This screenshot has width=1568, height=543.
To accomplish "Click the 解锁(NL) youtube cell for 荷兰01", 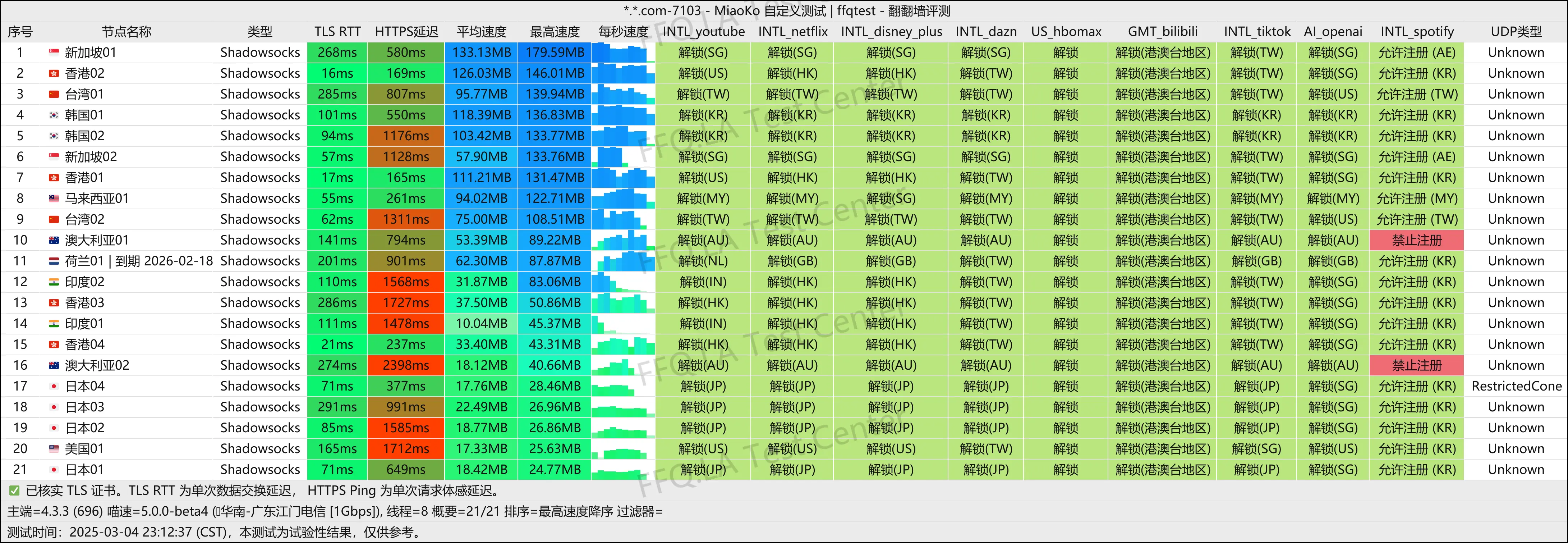I will (703, 261).
